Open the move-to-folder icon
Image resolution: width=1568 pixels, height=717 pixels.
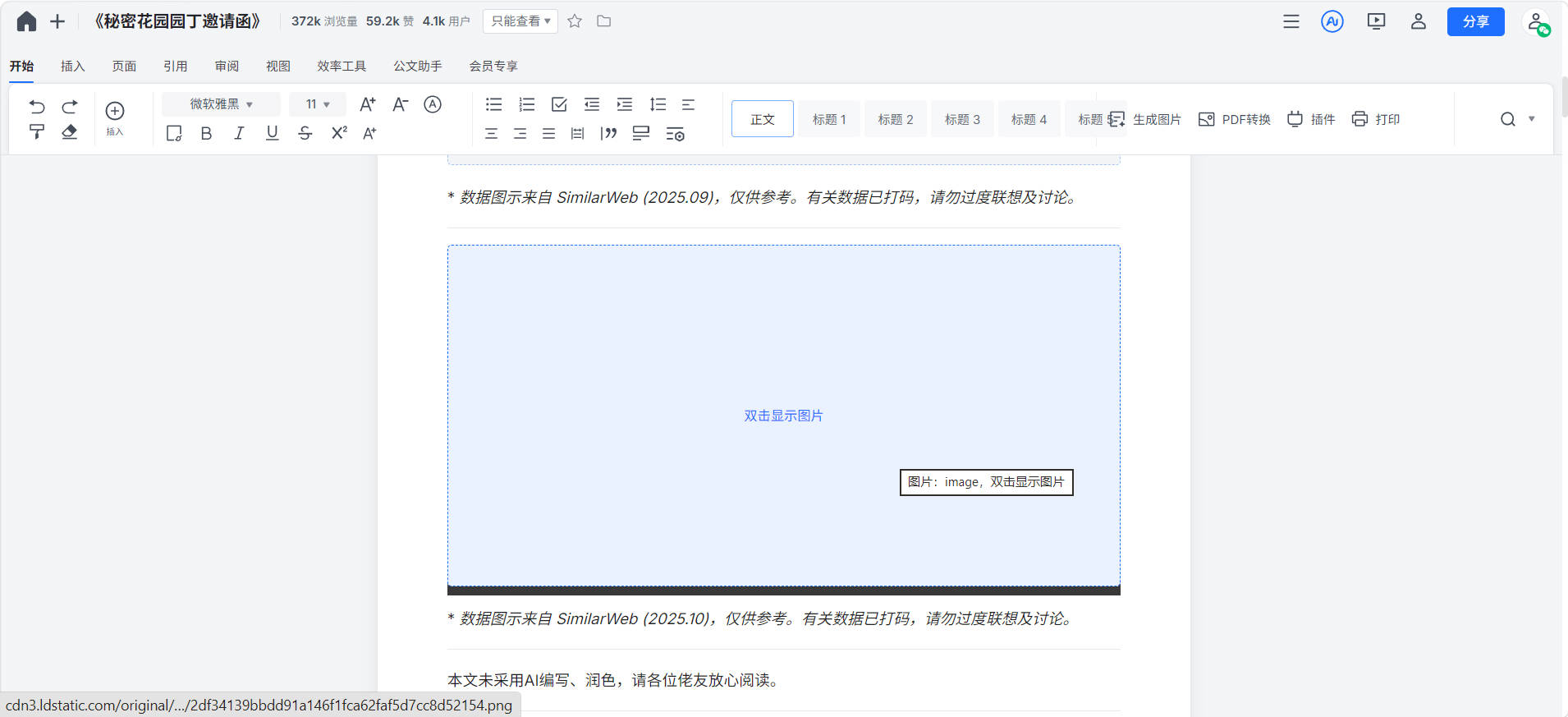click(x=604, y=21)
